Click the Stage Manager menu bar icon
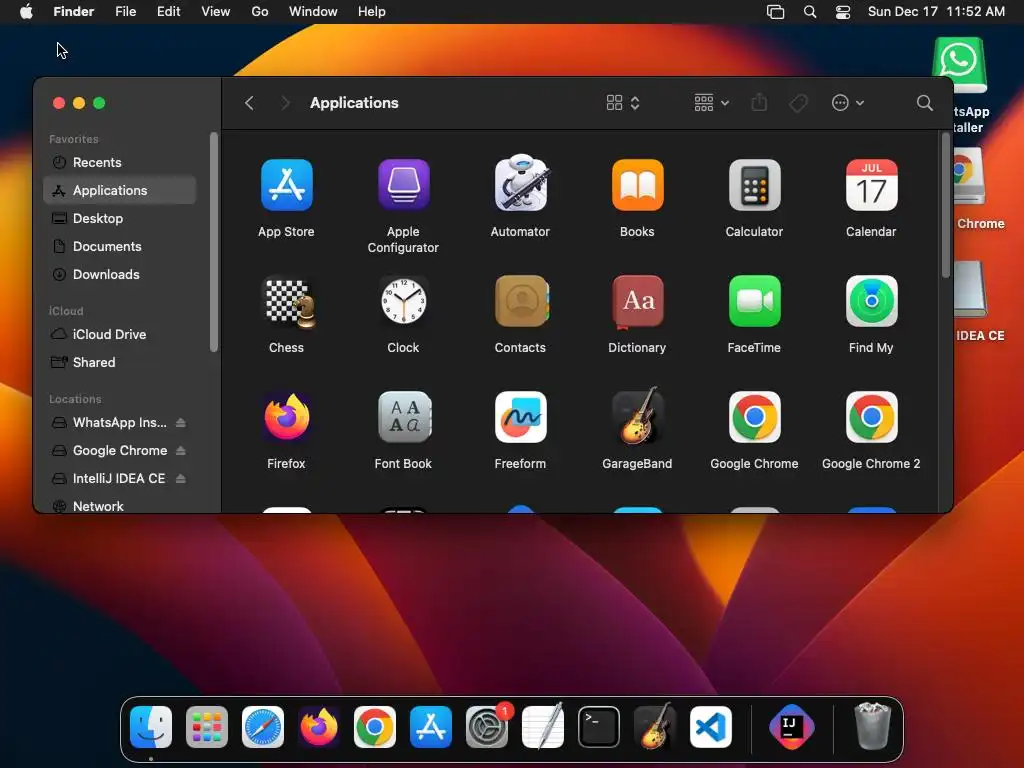 pos(775,12)
